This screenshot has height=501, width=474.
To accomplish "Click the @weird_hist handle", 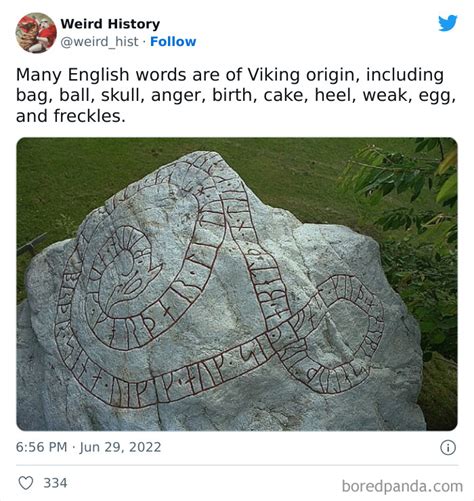I will coord(99,42).
